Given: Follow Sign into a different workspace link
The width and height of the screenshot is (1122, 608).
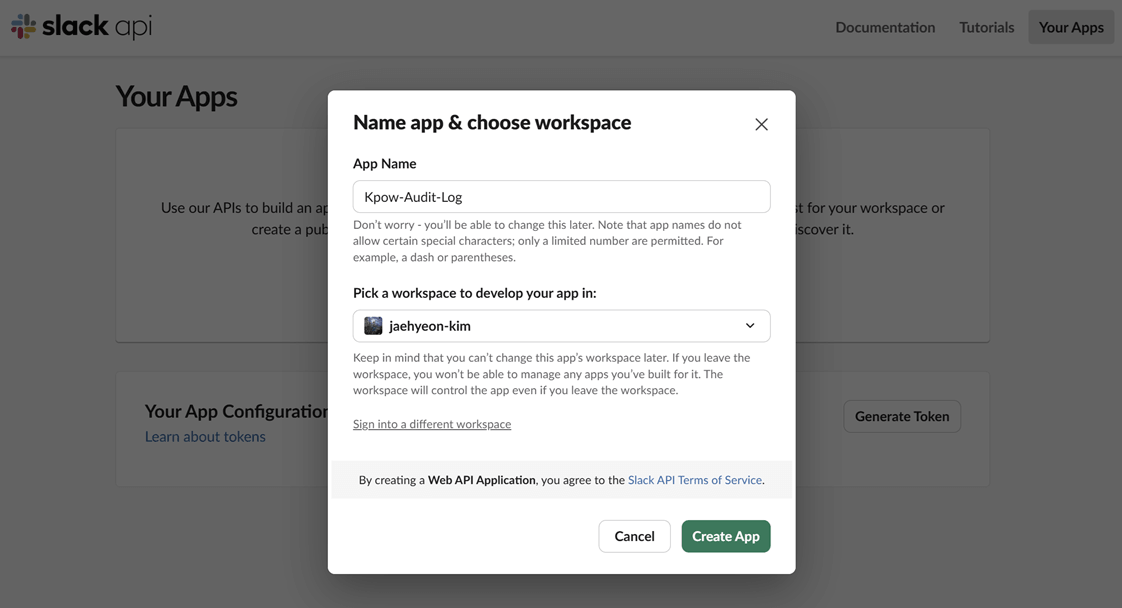Looking at the screenshot, I should [432, 424].
